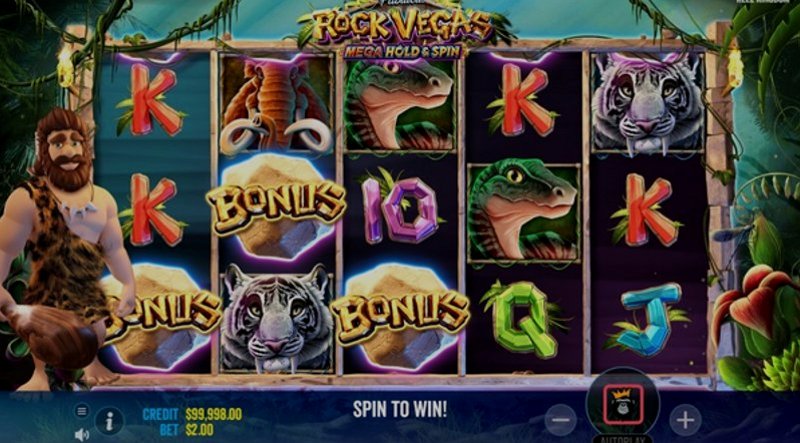Click the mammoth symbol on reel two
The width and height of the screenshot is (800, 443).
click(x=277, y=104)
